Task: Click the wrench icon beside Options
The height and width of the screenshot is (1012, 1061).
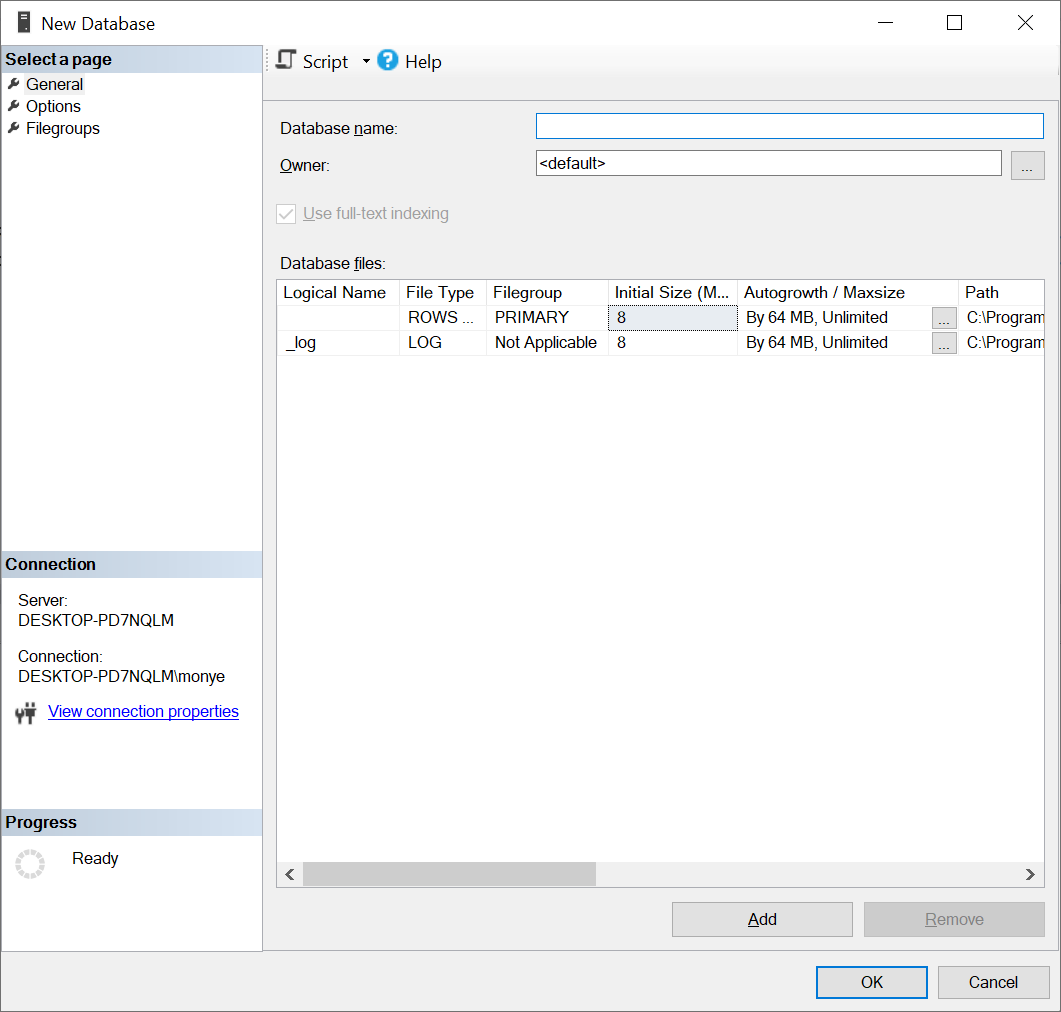Action: [x=14, y=106]
